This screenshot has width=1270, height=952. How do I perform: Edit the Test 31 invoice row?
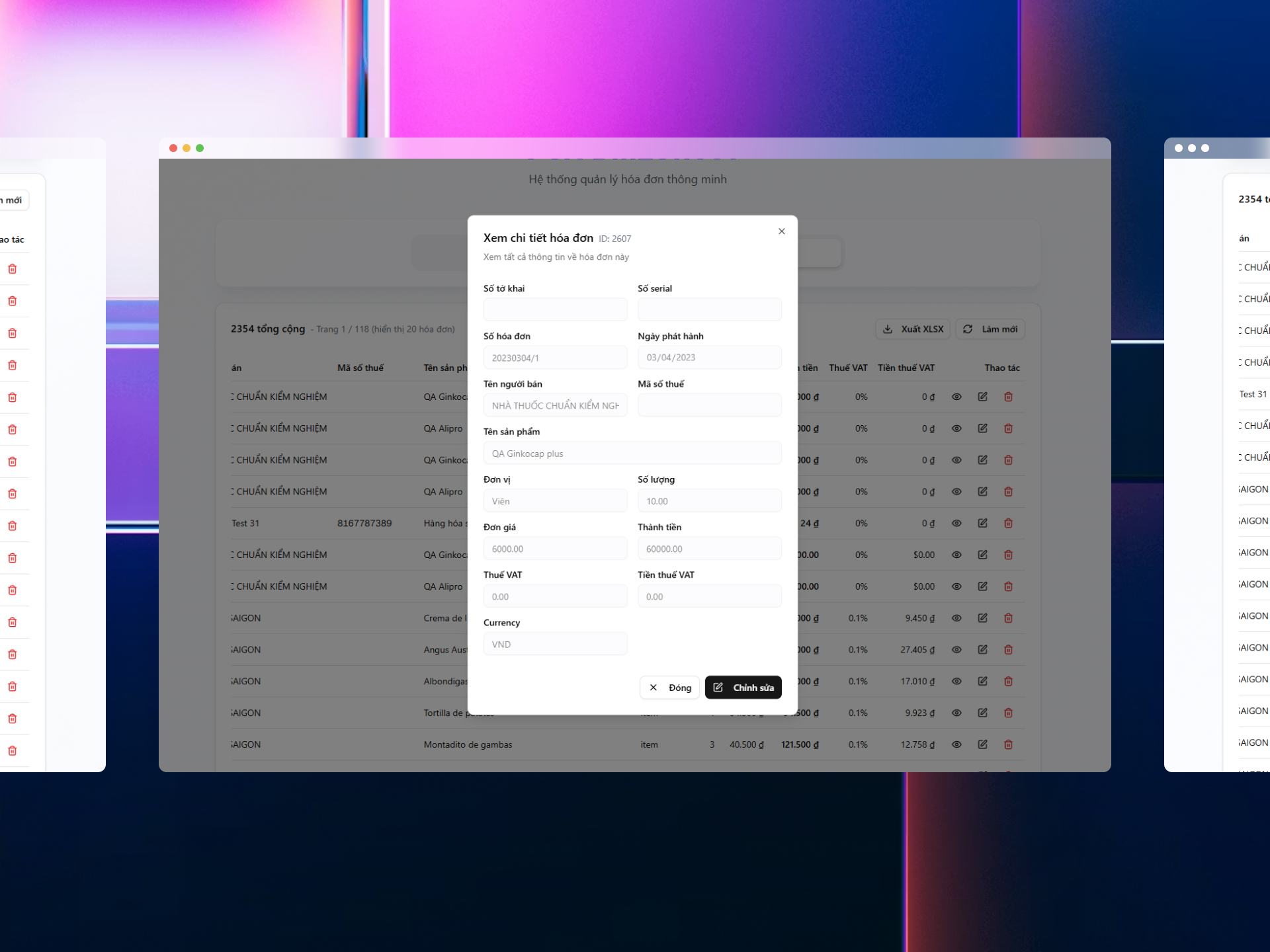pyautogui.click(x=982, y=523)
